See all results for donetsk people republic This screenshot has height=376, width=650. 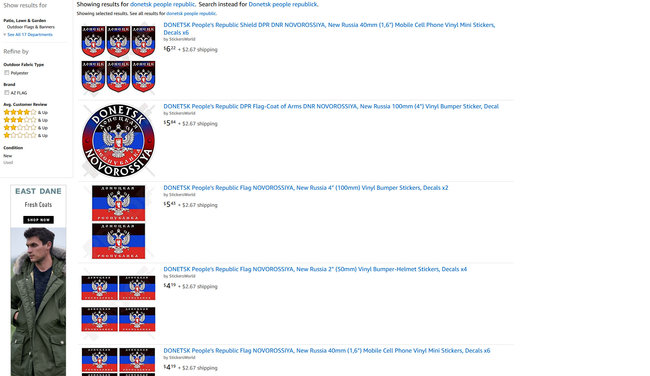coord(191,14)
